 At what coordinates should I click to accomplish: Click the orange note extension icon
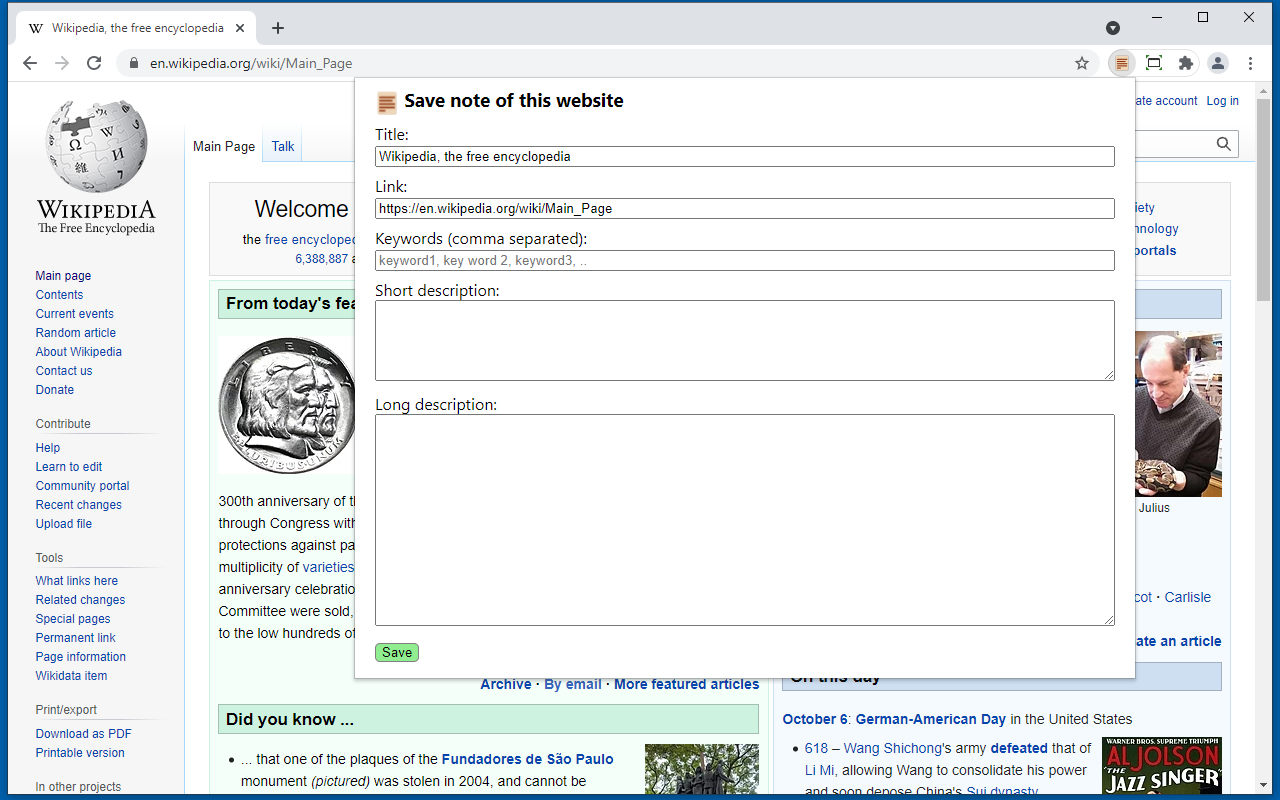(x=1121, y=62)
